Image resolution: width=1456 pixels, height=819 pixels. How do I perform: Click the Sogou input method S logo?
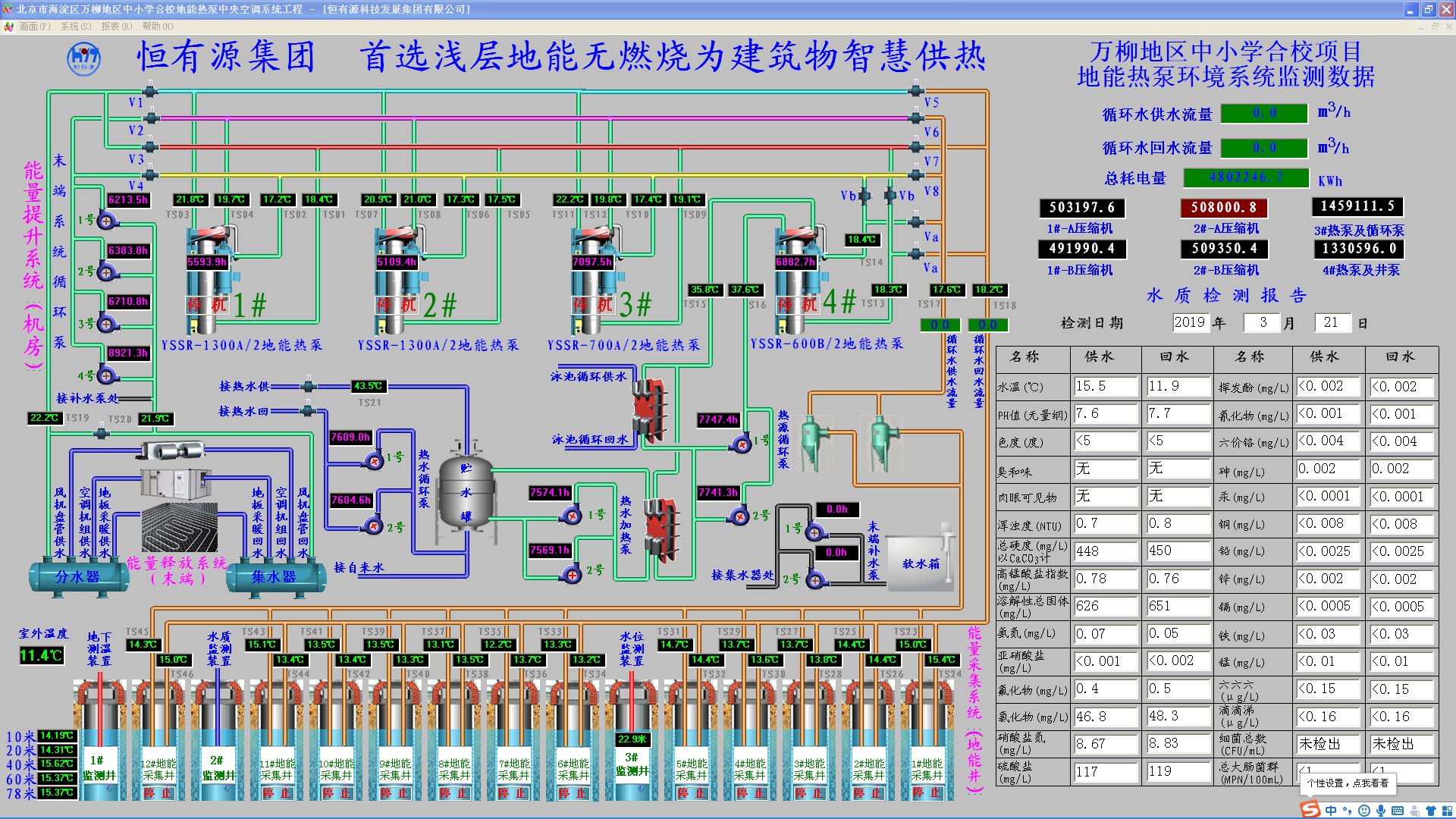(1310, 810)
